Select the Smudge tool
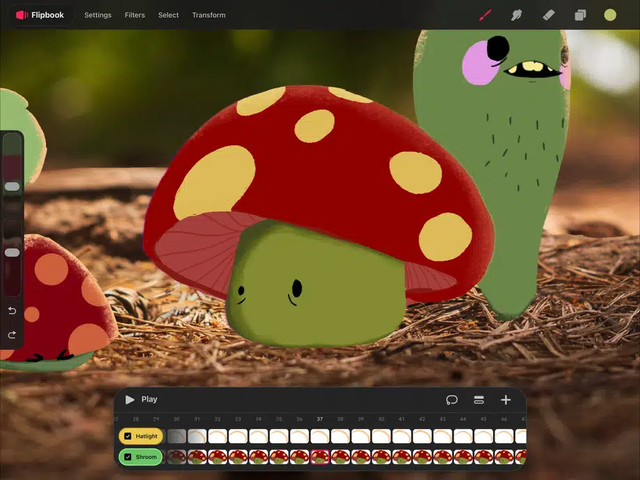 tap(517, 15)
